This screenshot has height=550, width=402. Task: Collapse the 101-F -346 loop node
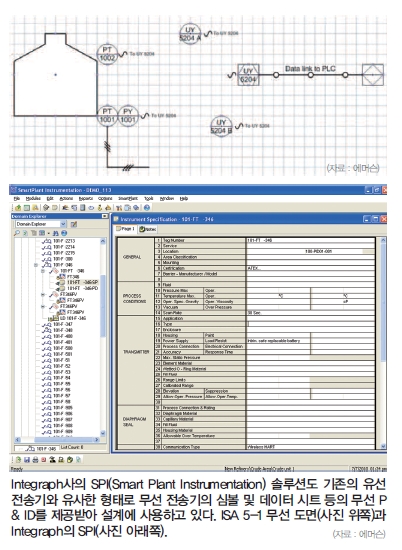(36, 265)
